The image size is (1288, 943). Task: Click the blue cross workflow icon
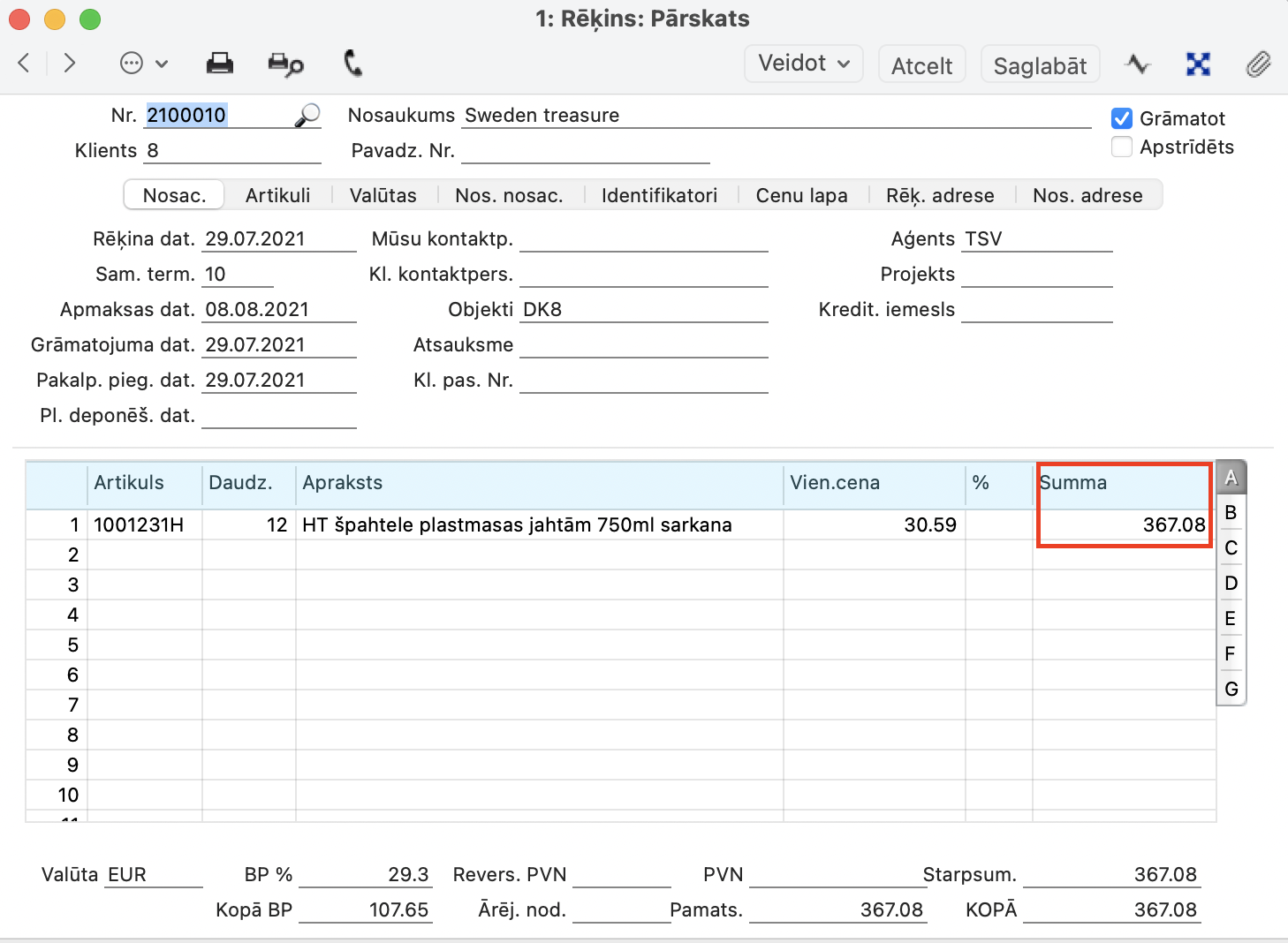(x=1197, y=64)
